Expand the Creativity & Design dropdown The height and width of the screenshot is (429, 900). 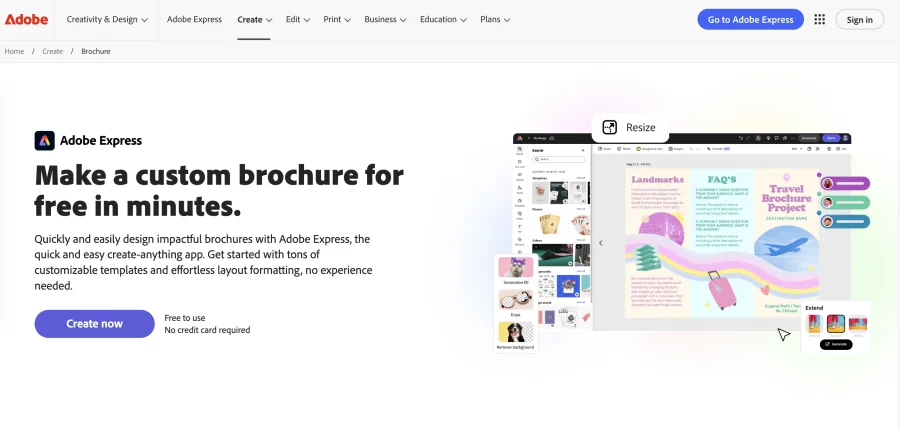click(107, 20)
